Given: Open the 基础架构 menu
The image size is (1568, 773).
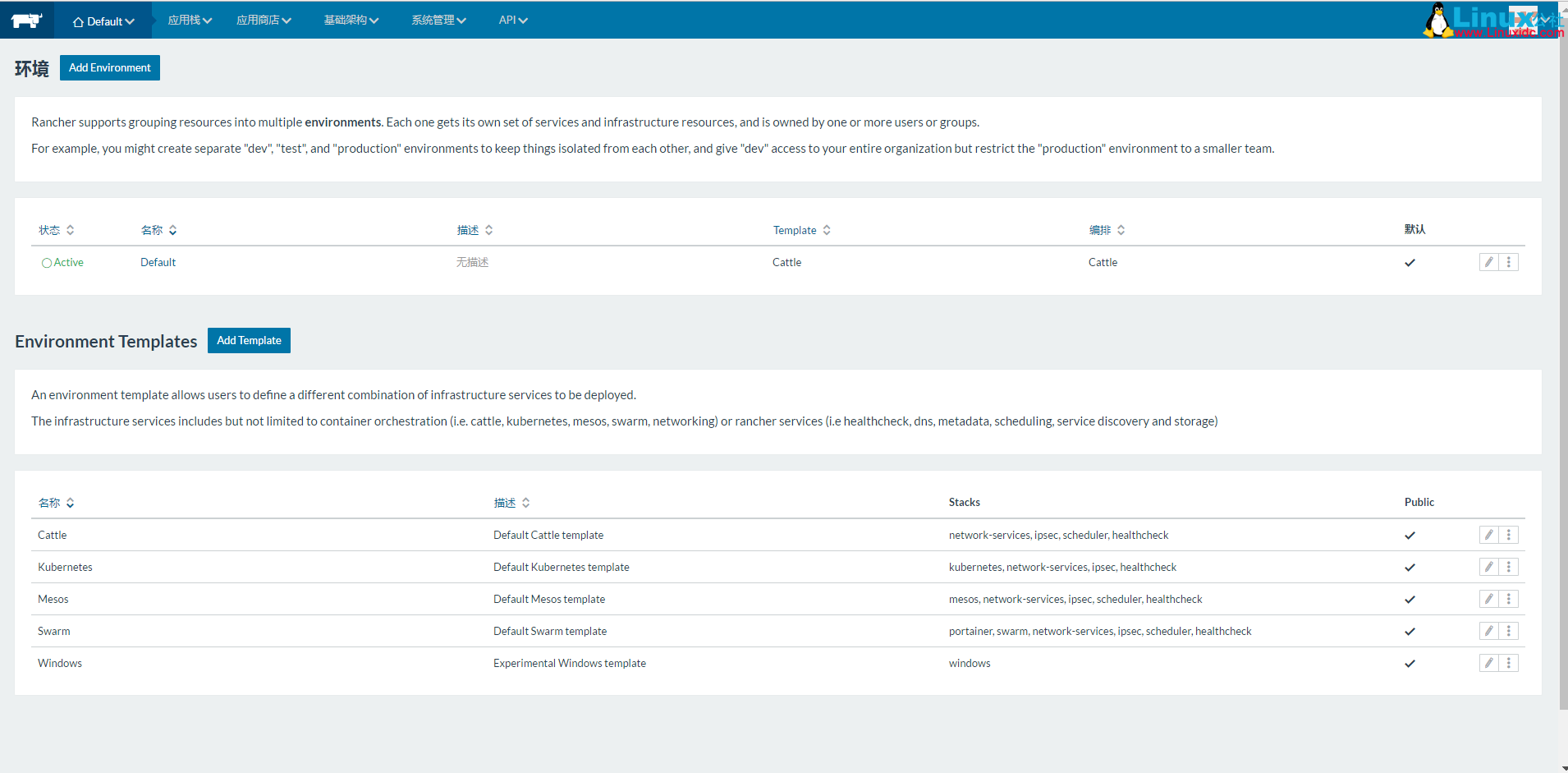Looking at the screenshot, I should (x=351, y=21).
